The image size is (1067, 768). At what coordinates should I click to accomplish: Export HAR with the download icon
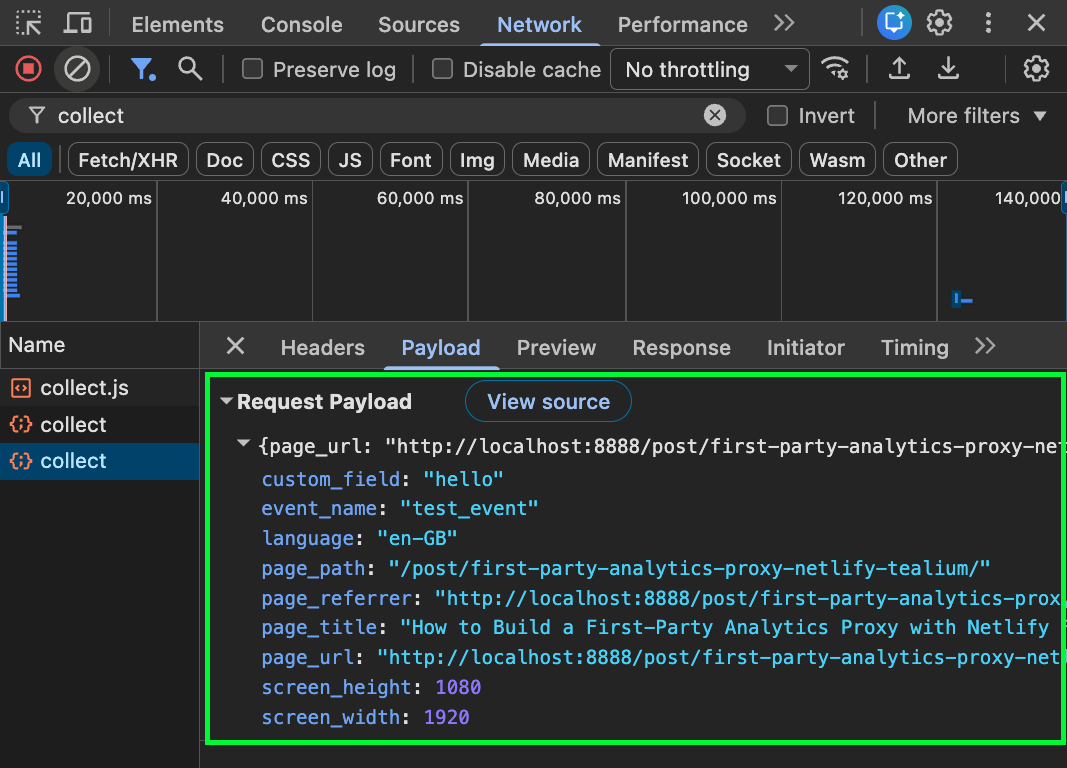tap(948, 69)
